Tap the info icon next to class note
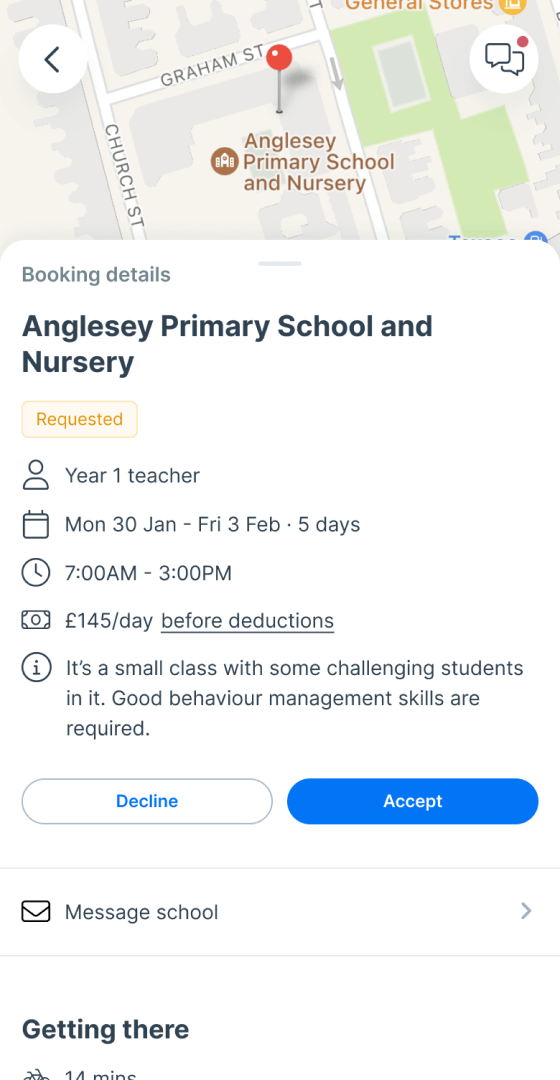This screenshot has height=1080, width=560. (36, 668)
